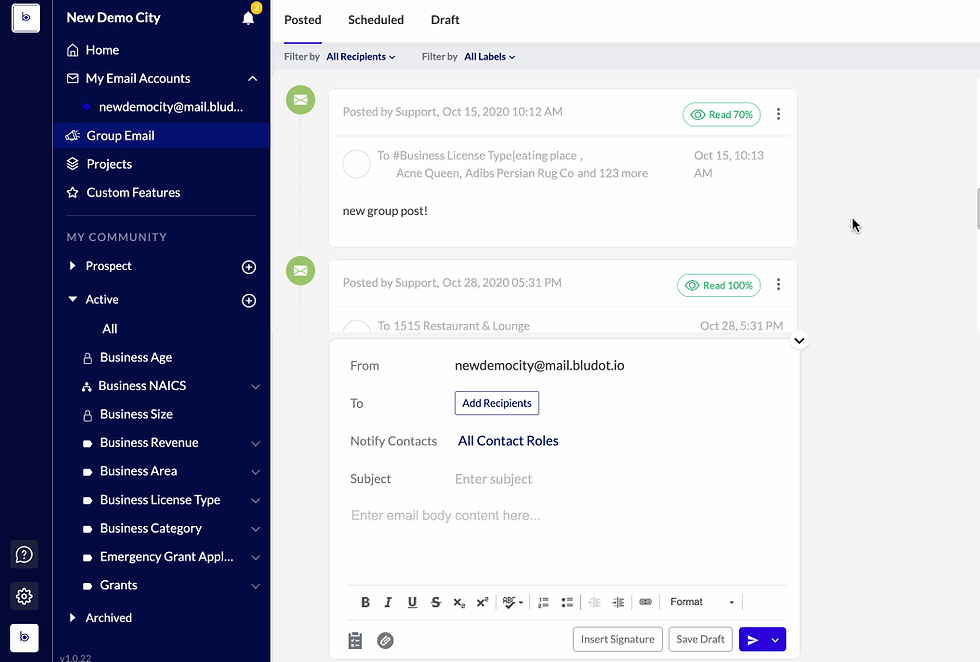Select All under Active
Screen dimensions: 980x662
point(110,329)
